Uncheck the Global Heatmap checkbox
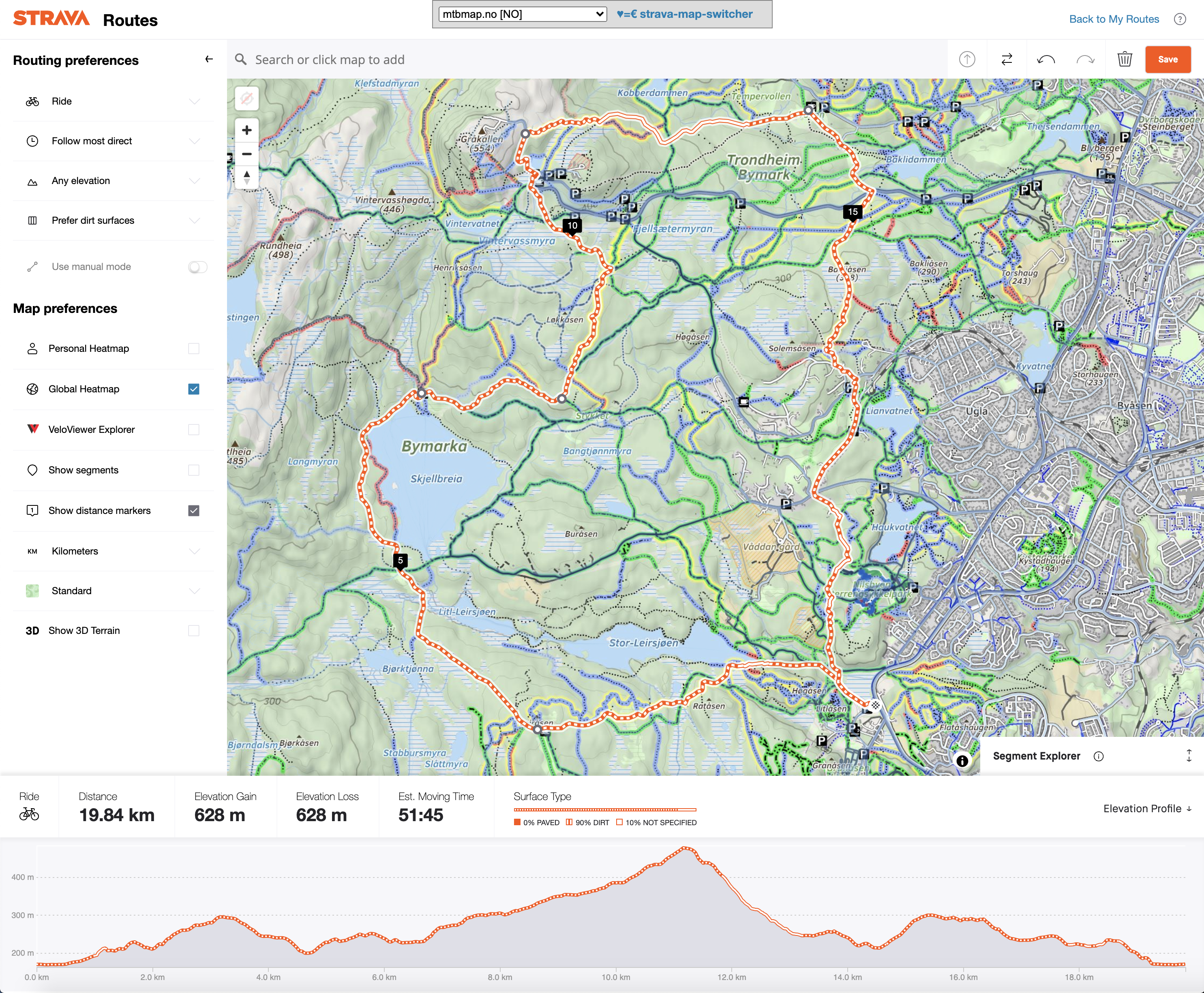Screen dimensions: 1204x993 (194, 389)
